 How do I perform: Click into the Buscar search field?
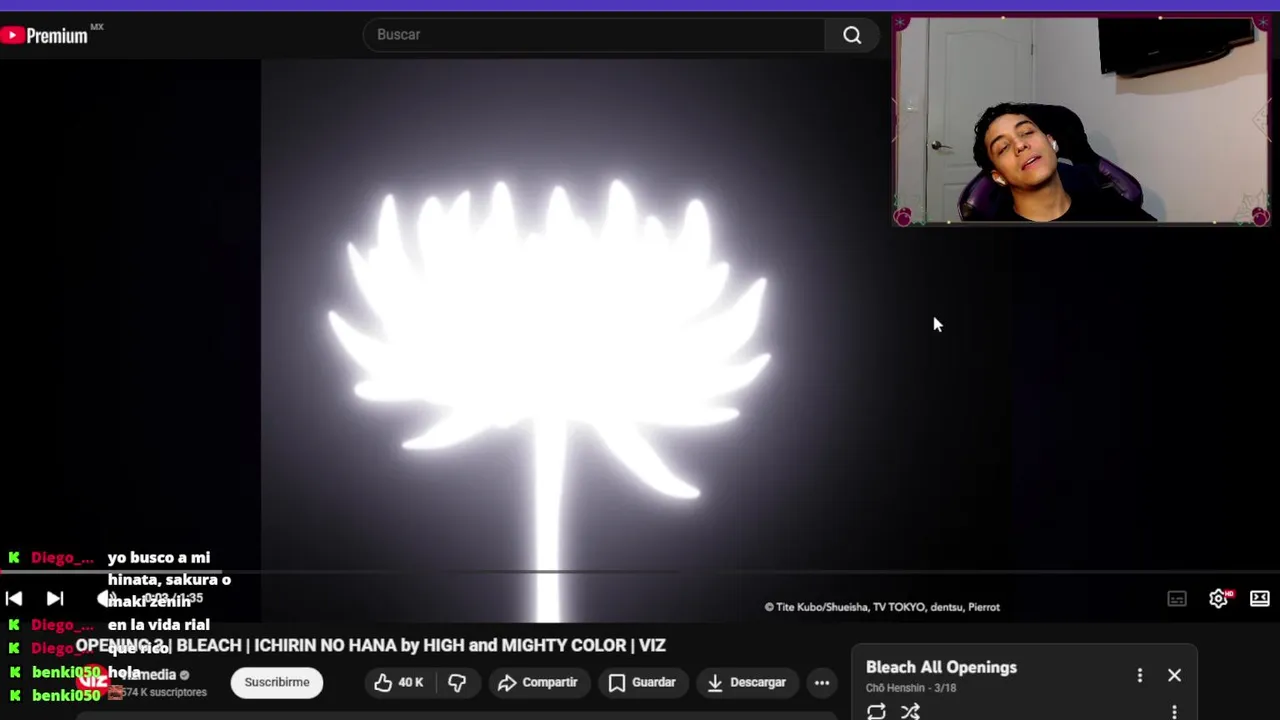[x=594, y=35]
